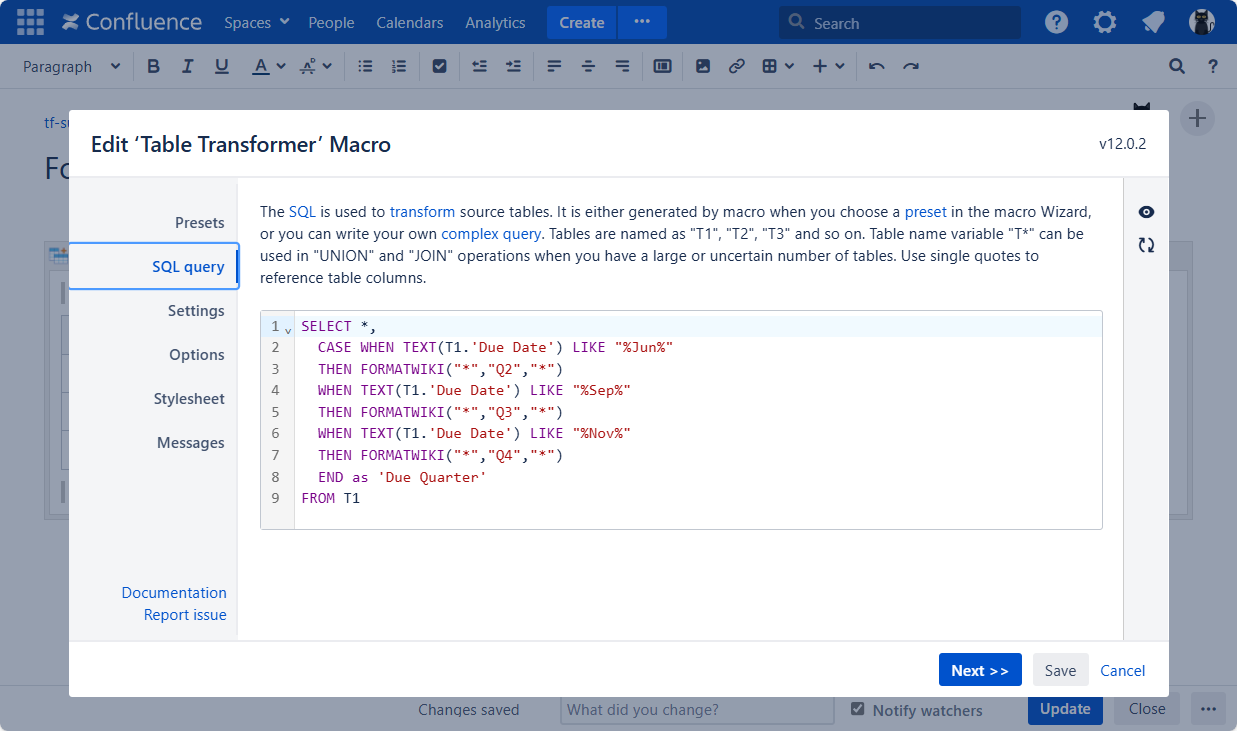
Task: Toggle italic formatting
Action: point(187,65)
